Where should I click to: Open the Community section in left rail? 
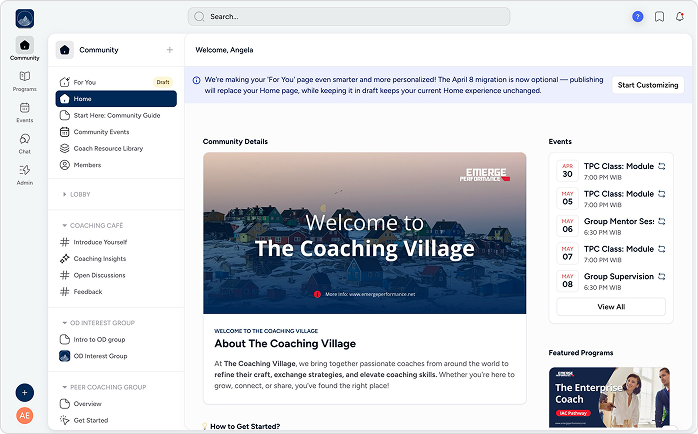[24, 49]
